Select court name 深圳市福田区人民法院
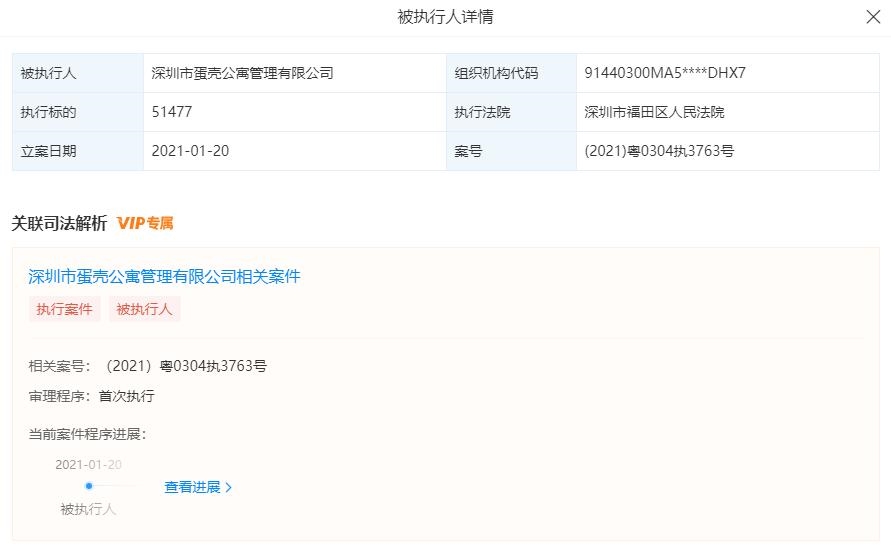This screenshot has width=891, height=552. [x=654, y=112]
